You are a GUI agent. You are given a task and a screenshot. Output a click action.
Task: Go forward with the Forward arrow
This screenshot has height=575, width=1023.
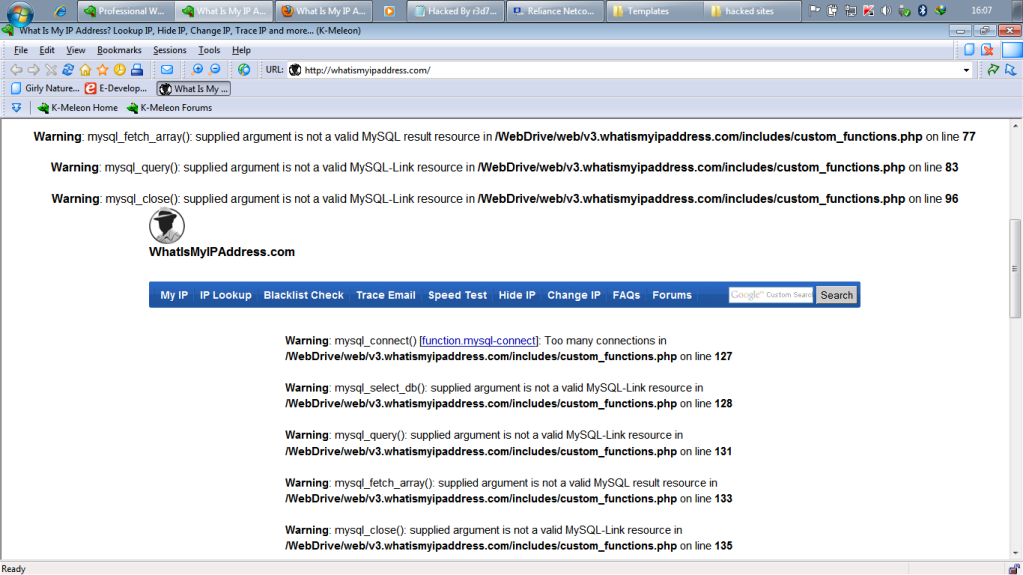(33, 70)
